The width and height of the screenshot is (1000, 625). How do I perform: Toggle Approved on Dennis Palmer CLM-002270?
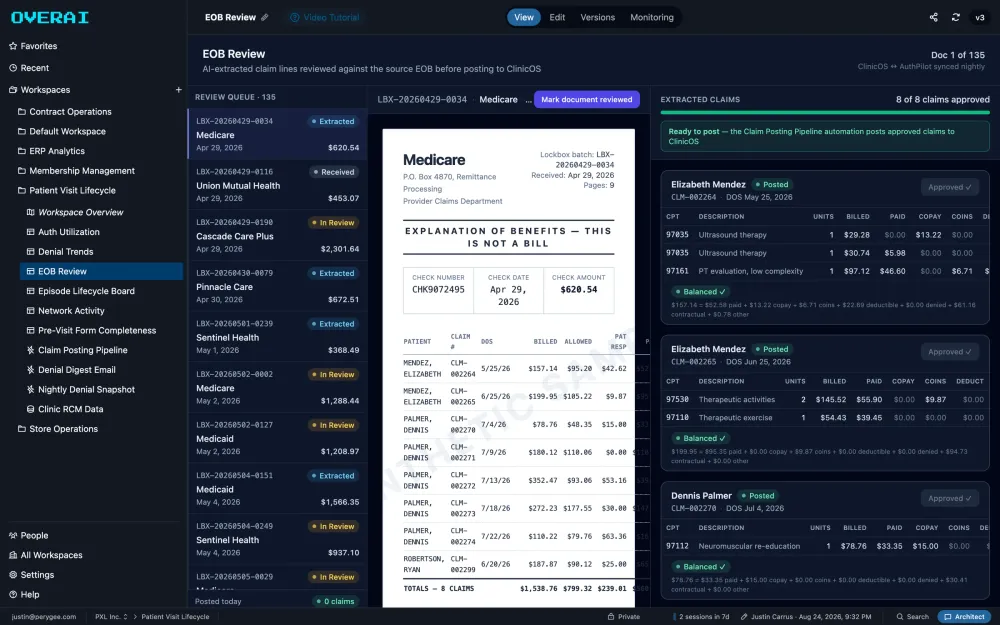point(950,498)
